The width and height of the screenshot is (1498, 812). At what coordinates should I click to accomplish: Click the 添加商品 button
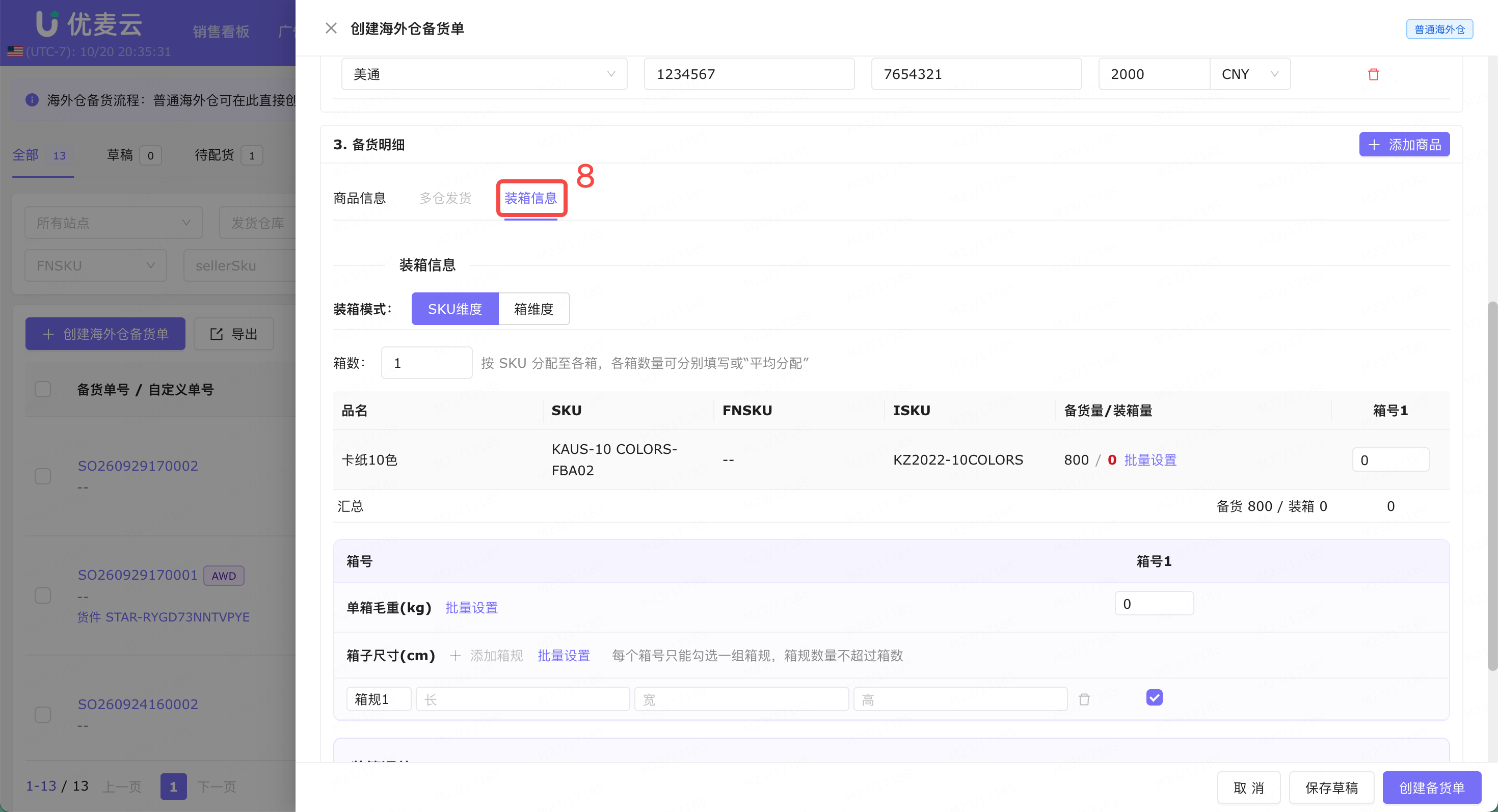click(1404, 144)
